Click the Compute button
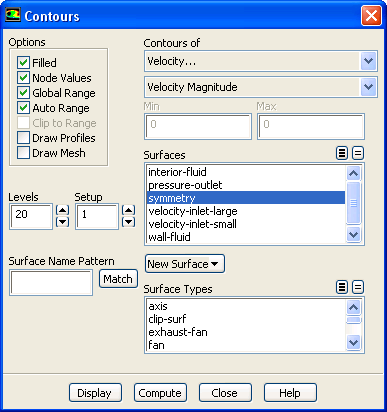The width and height of the screenshot is (387, 412). (x=160, y=393)
